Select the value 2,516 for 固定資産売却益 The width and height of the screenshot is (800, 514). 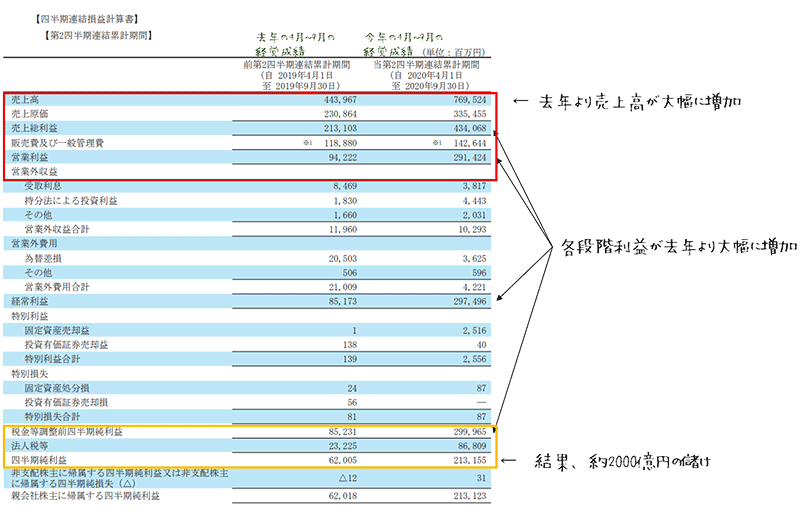pyautogui.click(x=474, y=330)
